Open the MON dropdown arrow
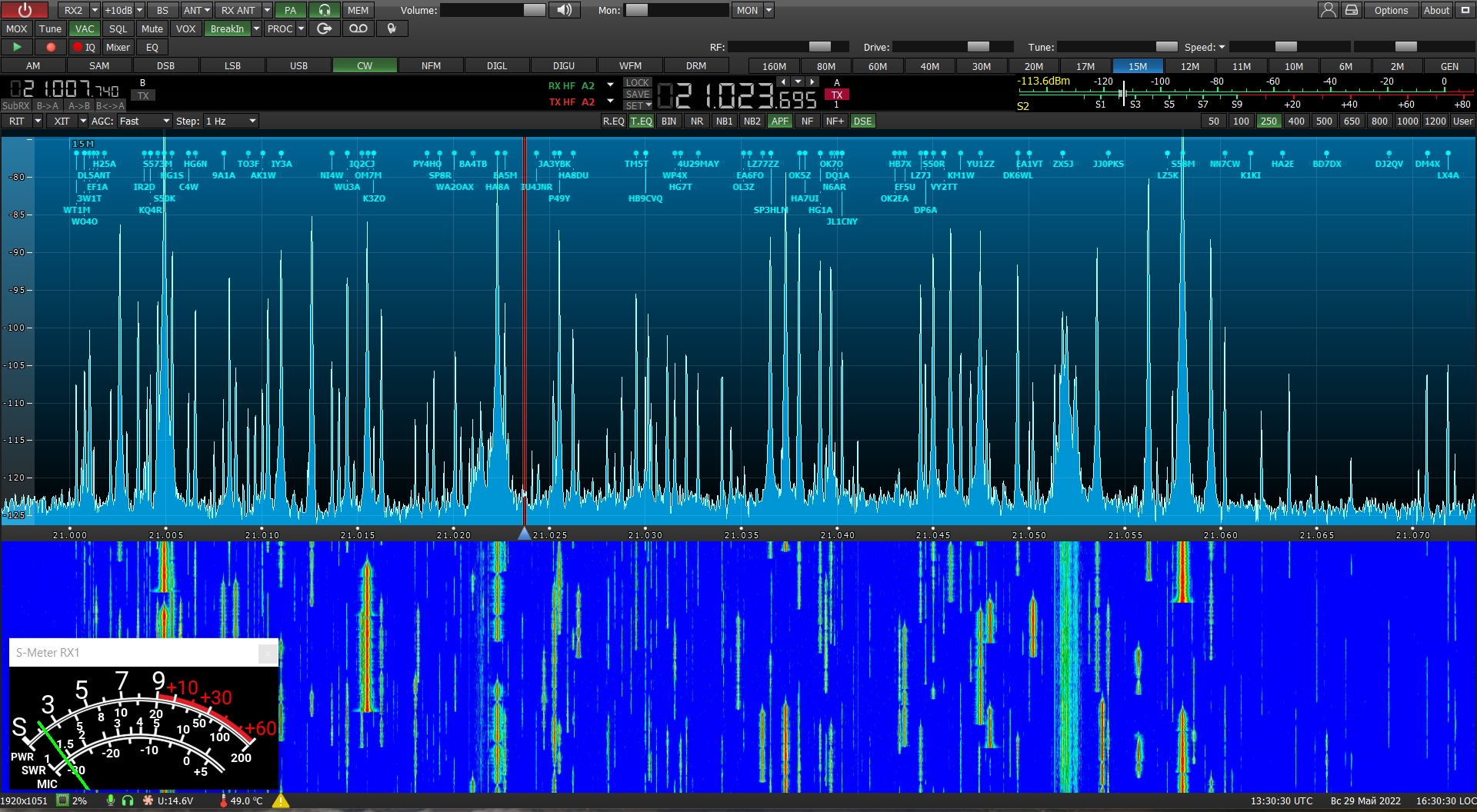Screen dimensions: 1477x812 (769, 10)
